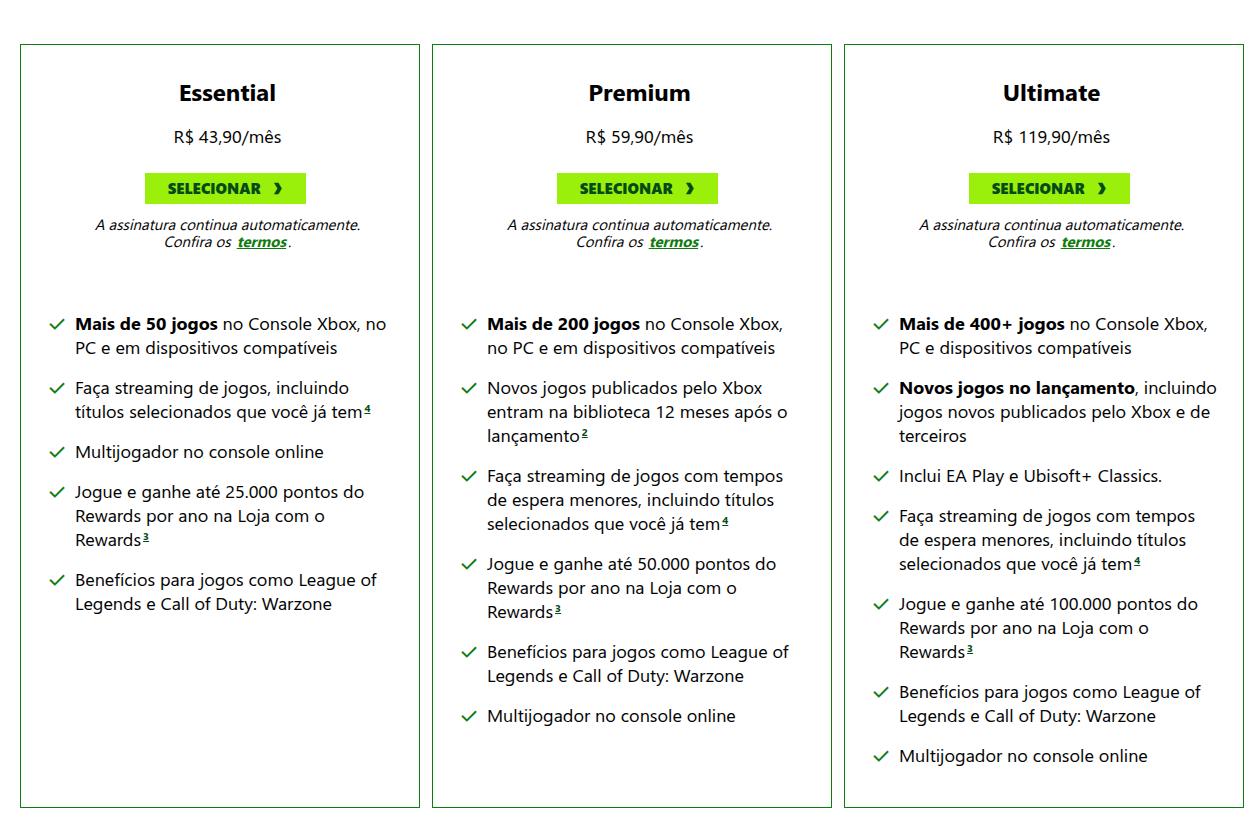Select the Essential plan button
The image size is (1260, 819).
point(225,188)
